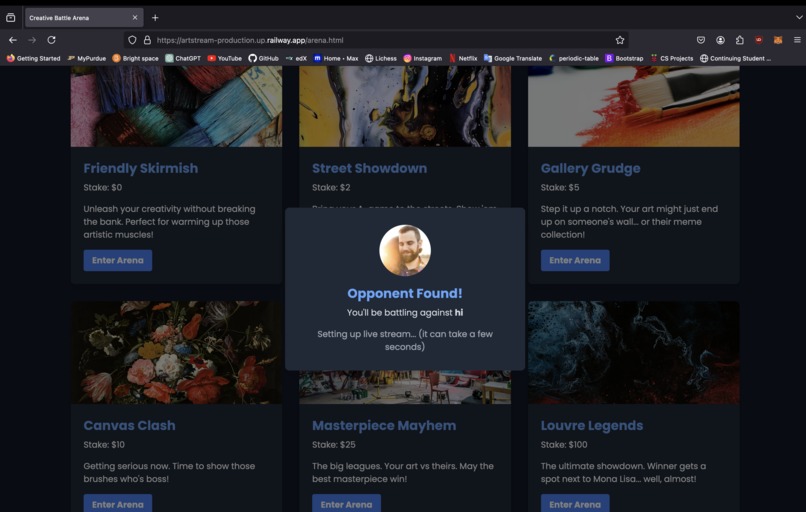Click the Gallery Grudge brush image
Image resolution: width=806 pixels, height=512 pixels.
pos(634,106)
